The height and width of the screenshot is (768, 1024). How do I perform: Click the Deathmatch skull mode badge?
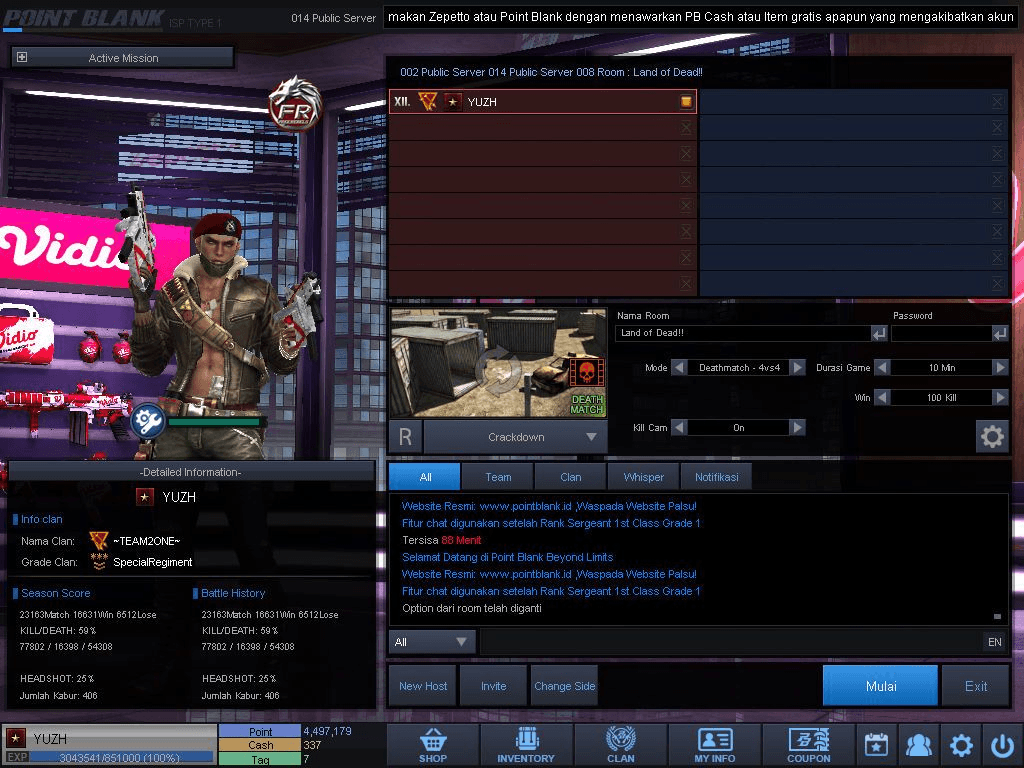coord(586,374)
